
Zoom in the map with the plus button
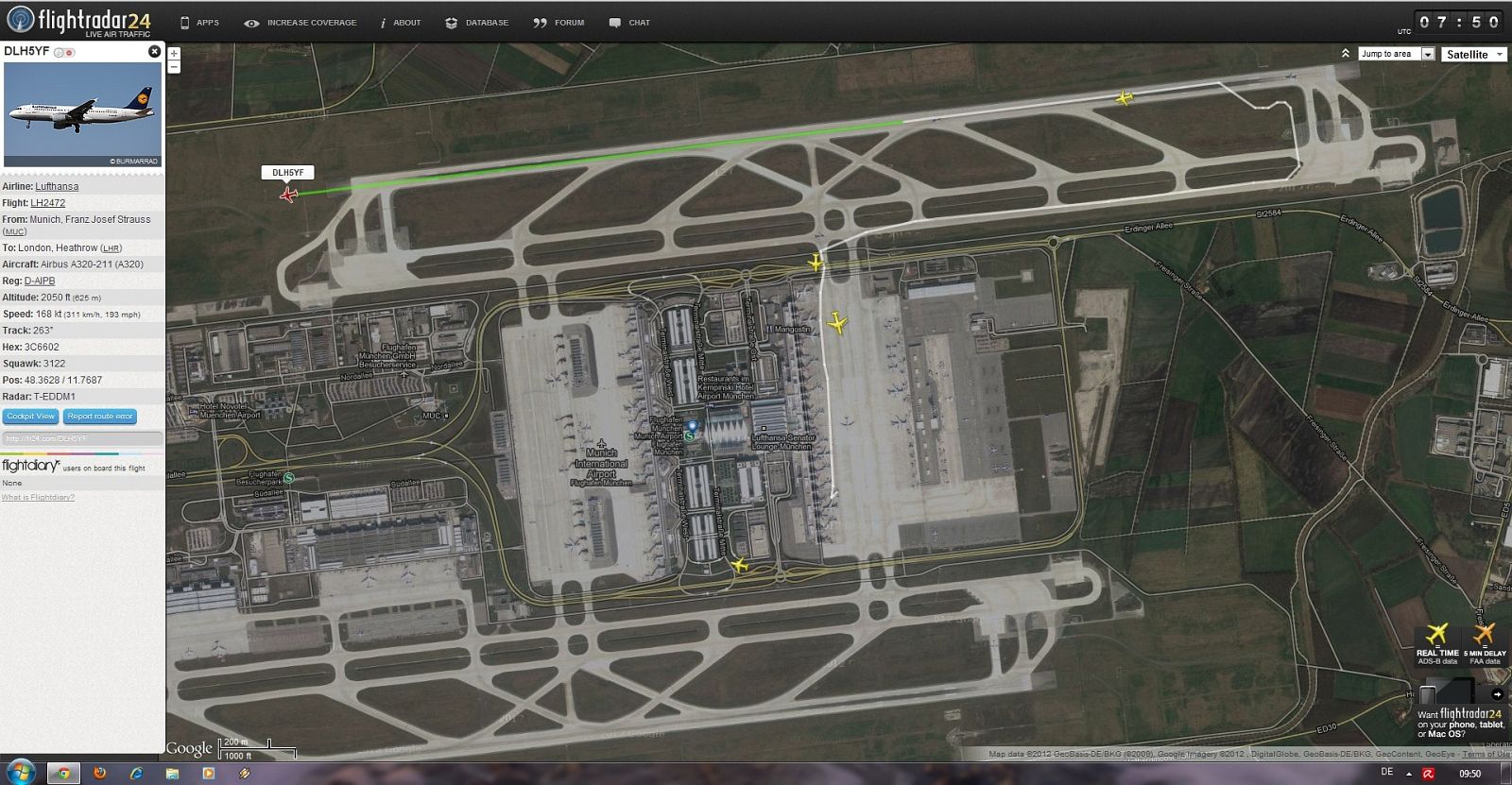pyautogui.click(x=174, y=54)
